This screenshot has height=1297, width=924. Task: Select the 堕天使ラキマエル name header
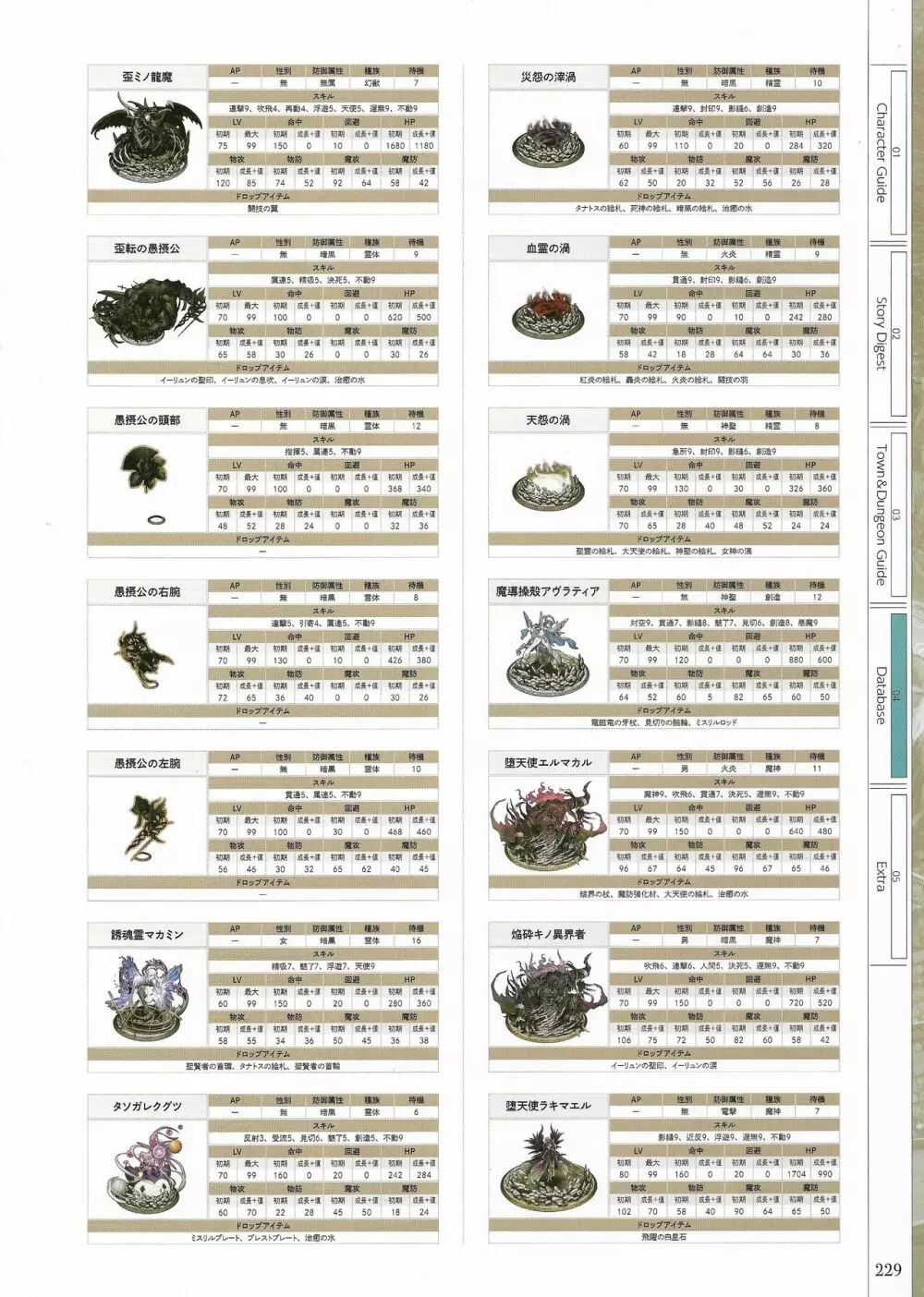click(x=548, y=1106)
